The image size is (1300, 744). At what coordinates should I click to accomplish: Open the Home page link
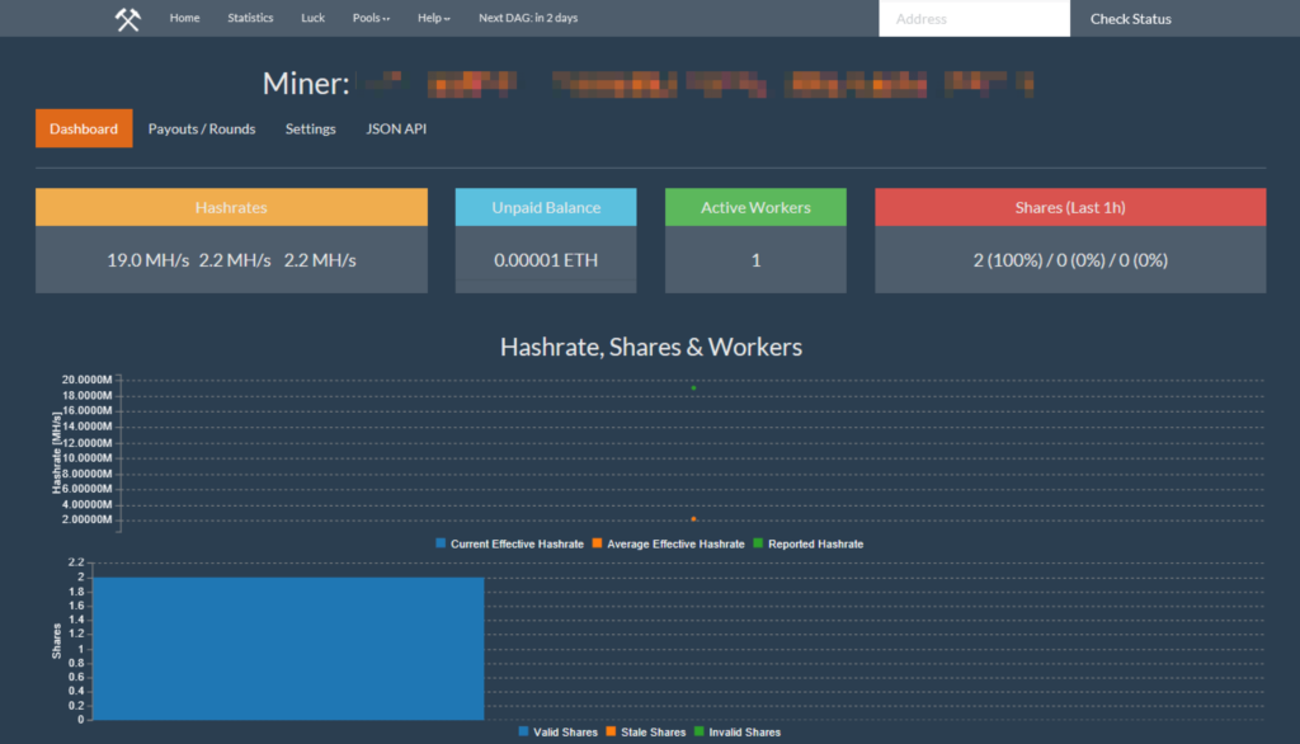point(184,18)
